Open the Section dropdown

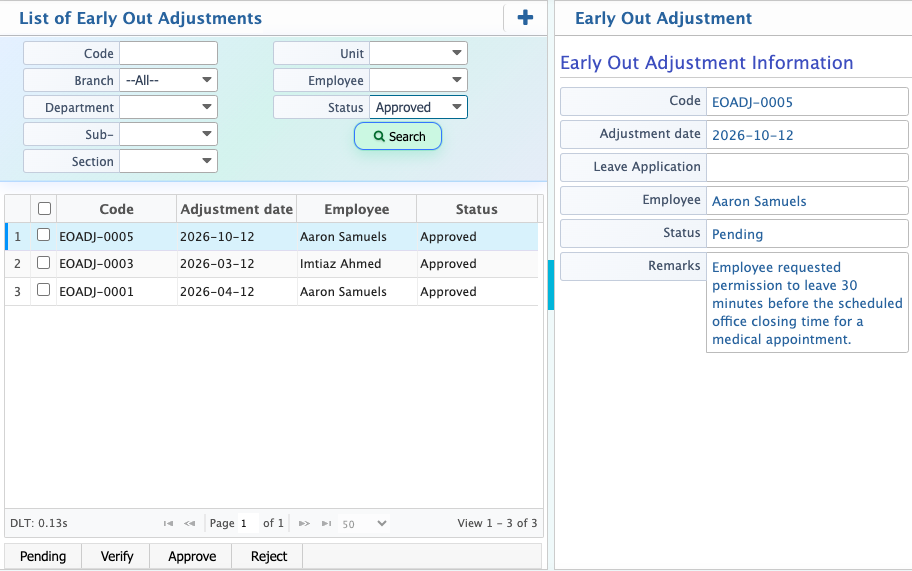168,161
